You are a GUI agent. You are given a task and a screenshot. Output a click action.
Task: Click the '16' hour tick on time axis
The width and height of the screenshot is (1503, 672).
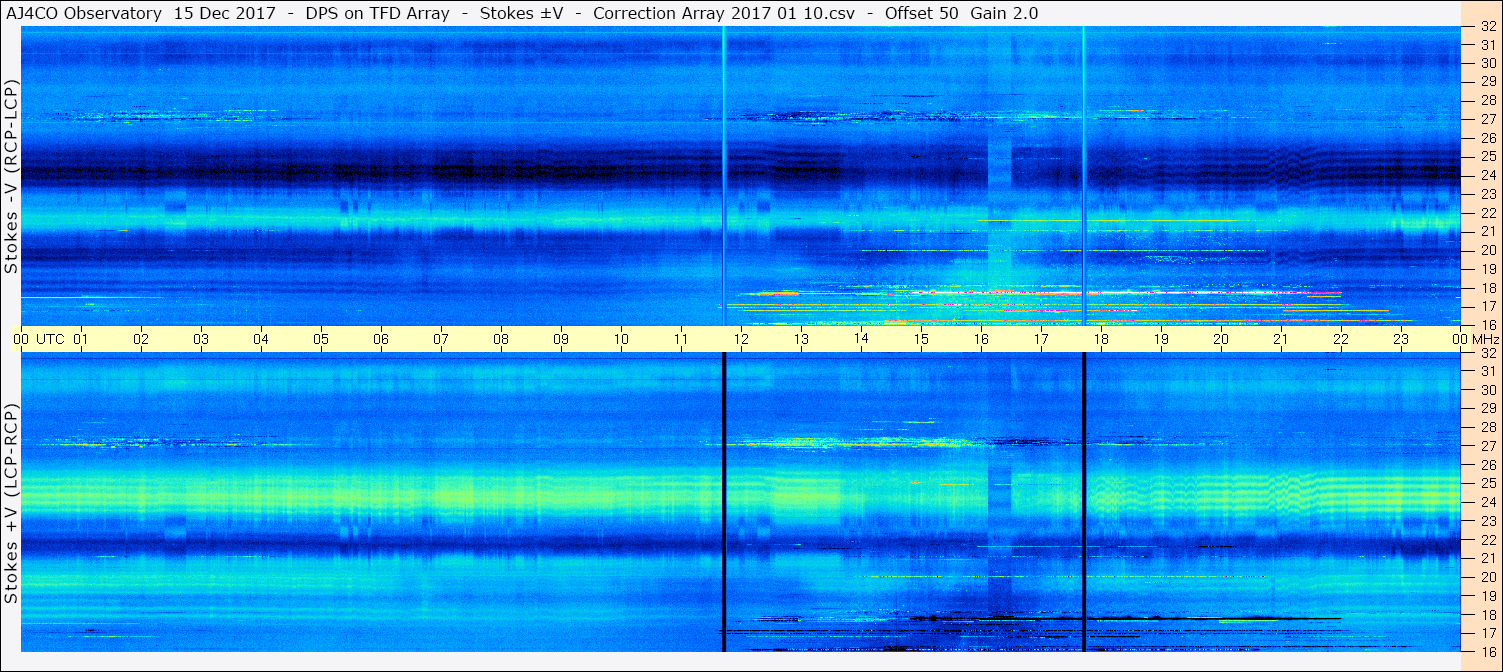tap(981, 339)
